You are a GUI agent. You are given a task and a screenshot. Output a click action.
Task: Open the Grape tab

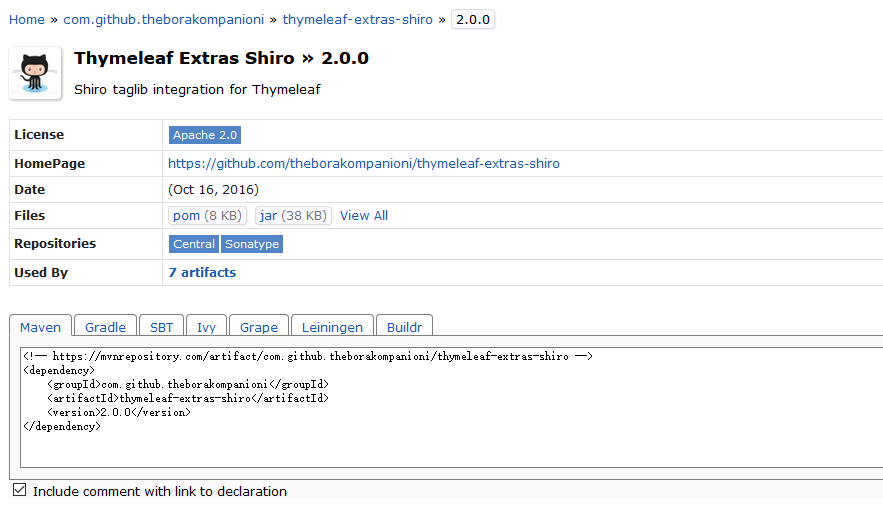259,327
